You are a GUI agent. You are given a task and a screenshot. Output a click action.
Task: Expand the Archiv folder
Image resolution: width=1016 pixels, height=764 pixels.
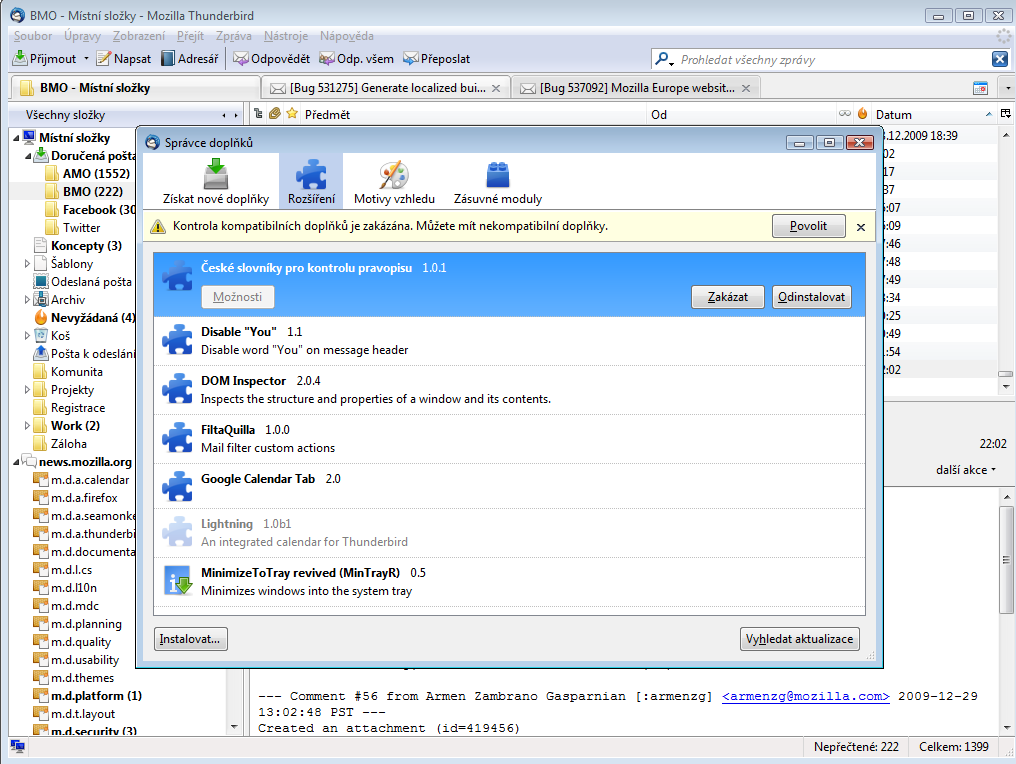(27, 300)
